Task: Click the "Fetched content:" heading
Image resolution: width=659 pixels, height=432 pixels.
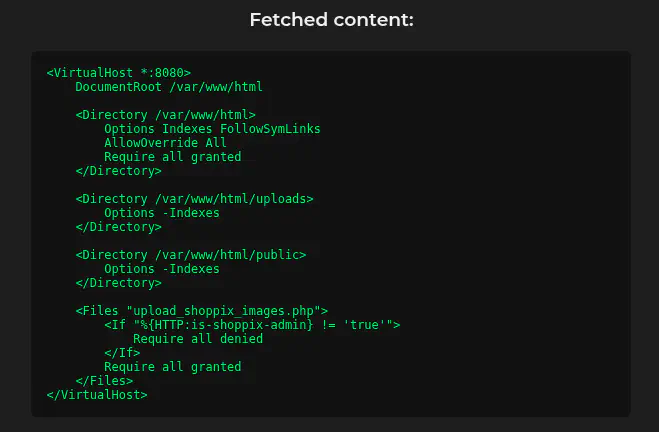Action: pos(330,20)
